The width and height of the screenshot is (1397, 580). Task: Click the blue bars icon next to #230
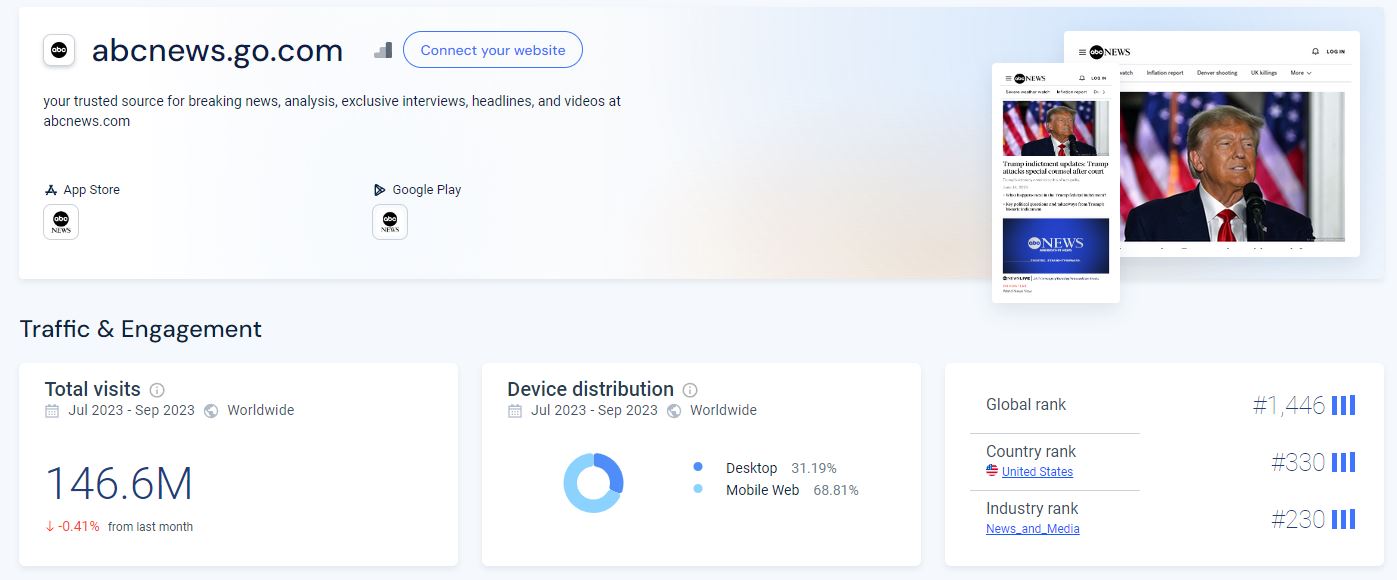(1343, 519)
